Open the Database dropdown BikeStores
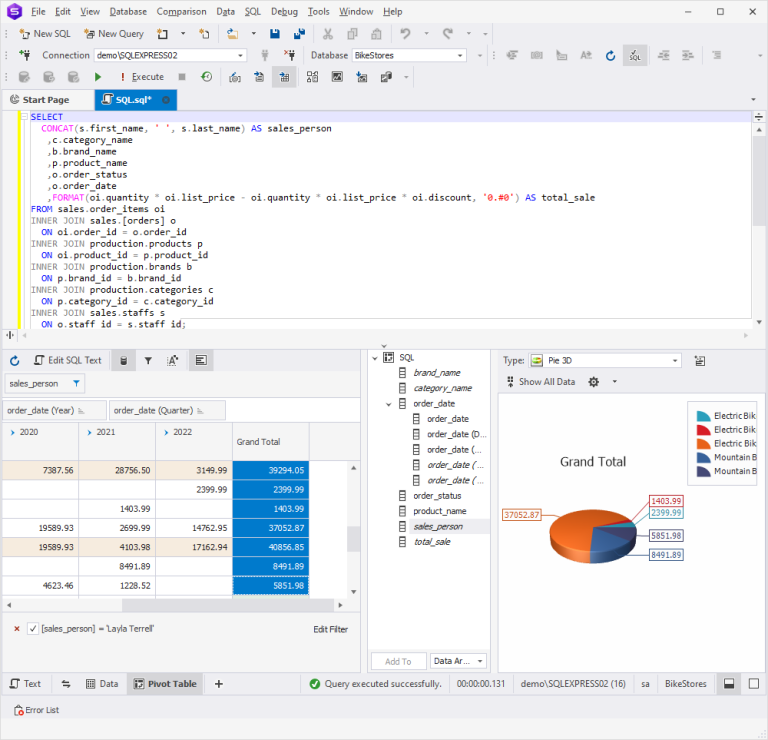 408,55
